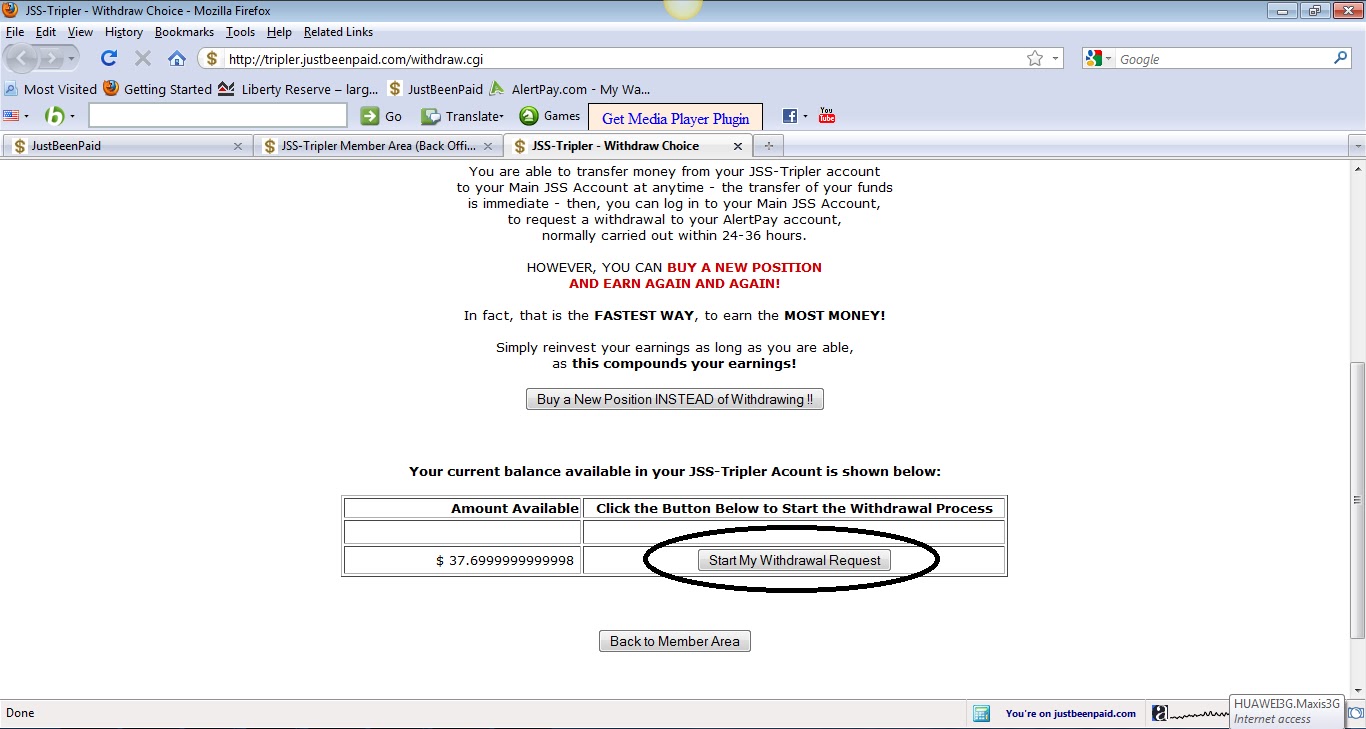This screenshot has width=1366, height=729.
Task: Click the green toolbar logo icon
Action: click(x=54, y=116)
